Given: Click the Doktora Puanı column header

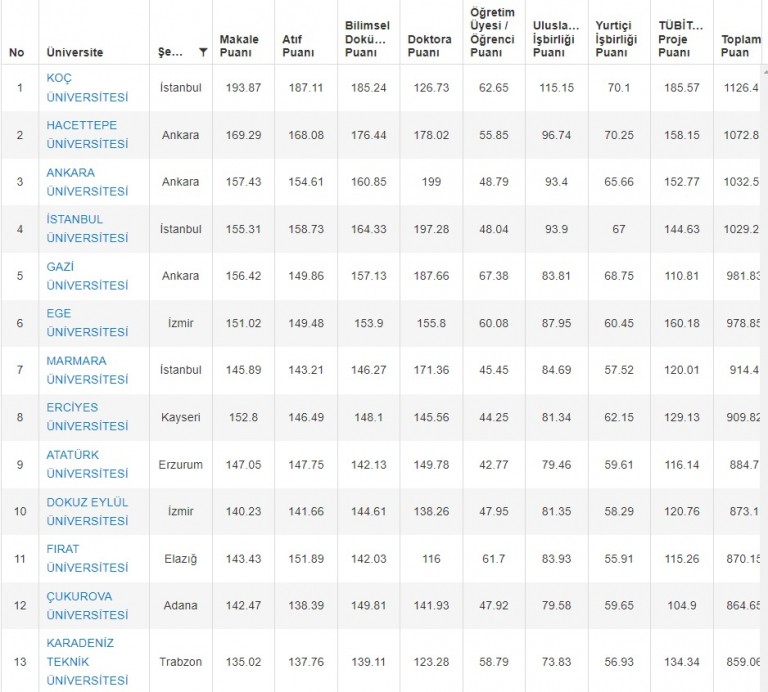Looking at the screenshot, I should 429,46.
